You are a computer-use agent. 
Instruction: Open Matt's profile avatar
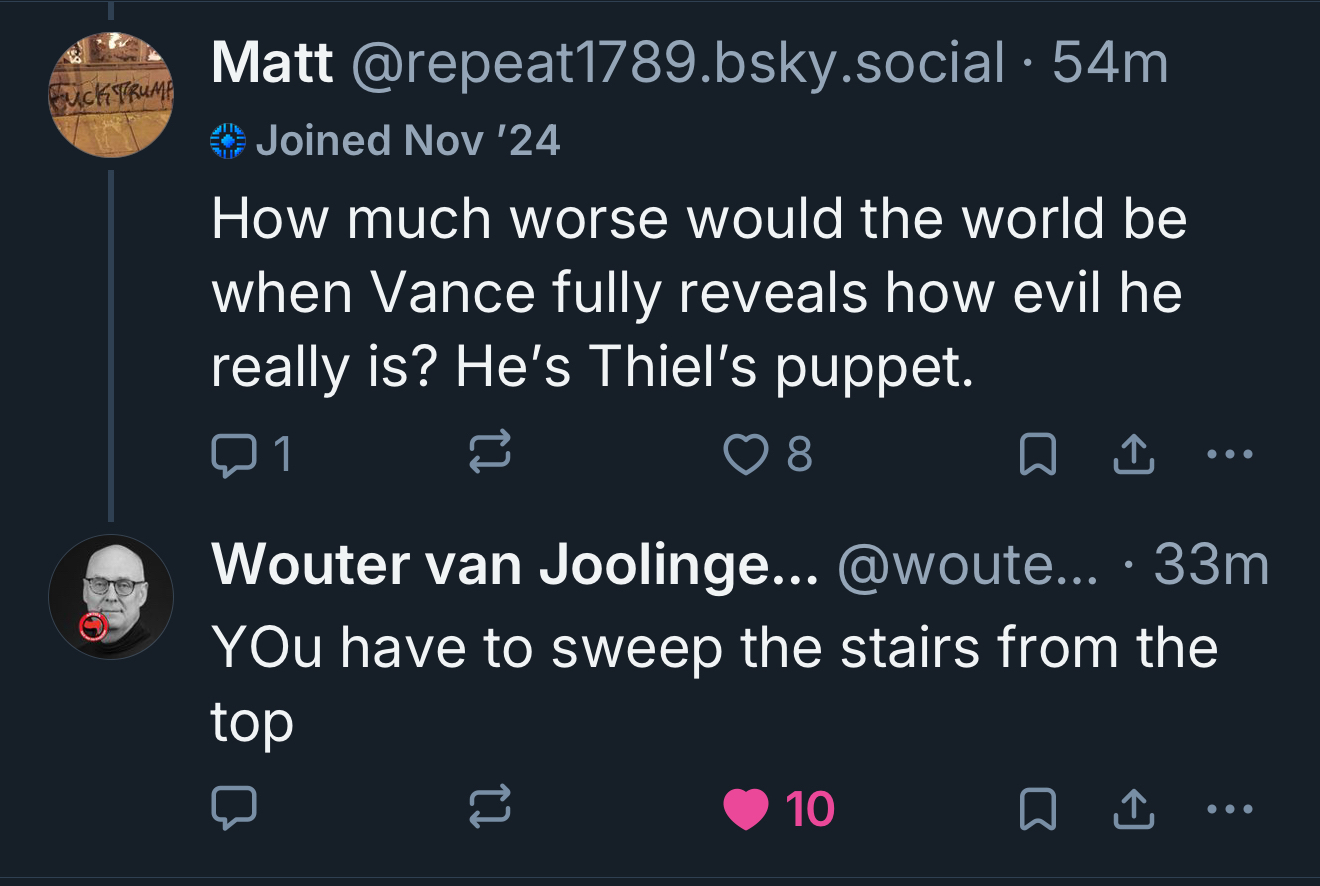point(111,95)
